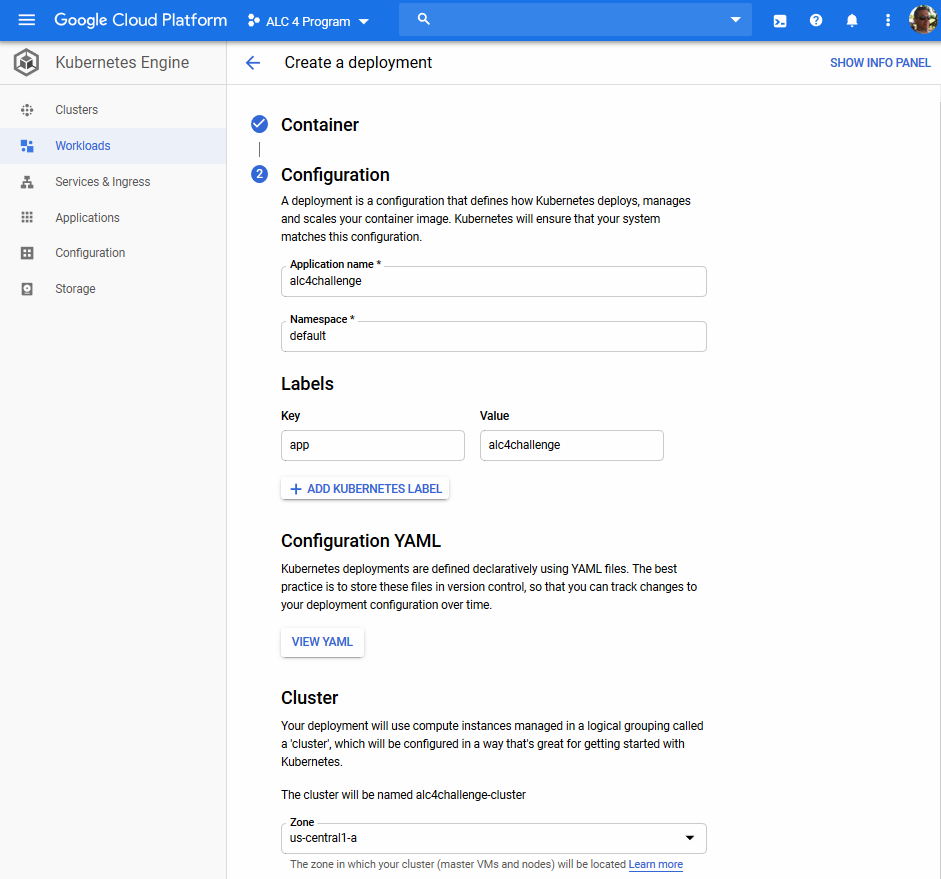Image resolution: width=941 pixels, height=879 pixels.
Task: Open the three-dot settings menu
Action: pyautogui.click(x=888, y=20)
